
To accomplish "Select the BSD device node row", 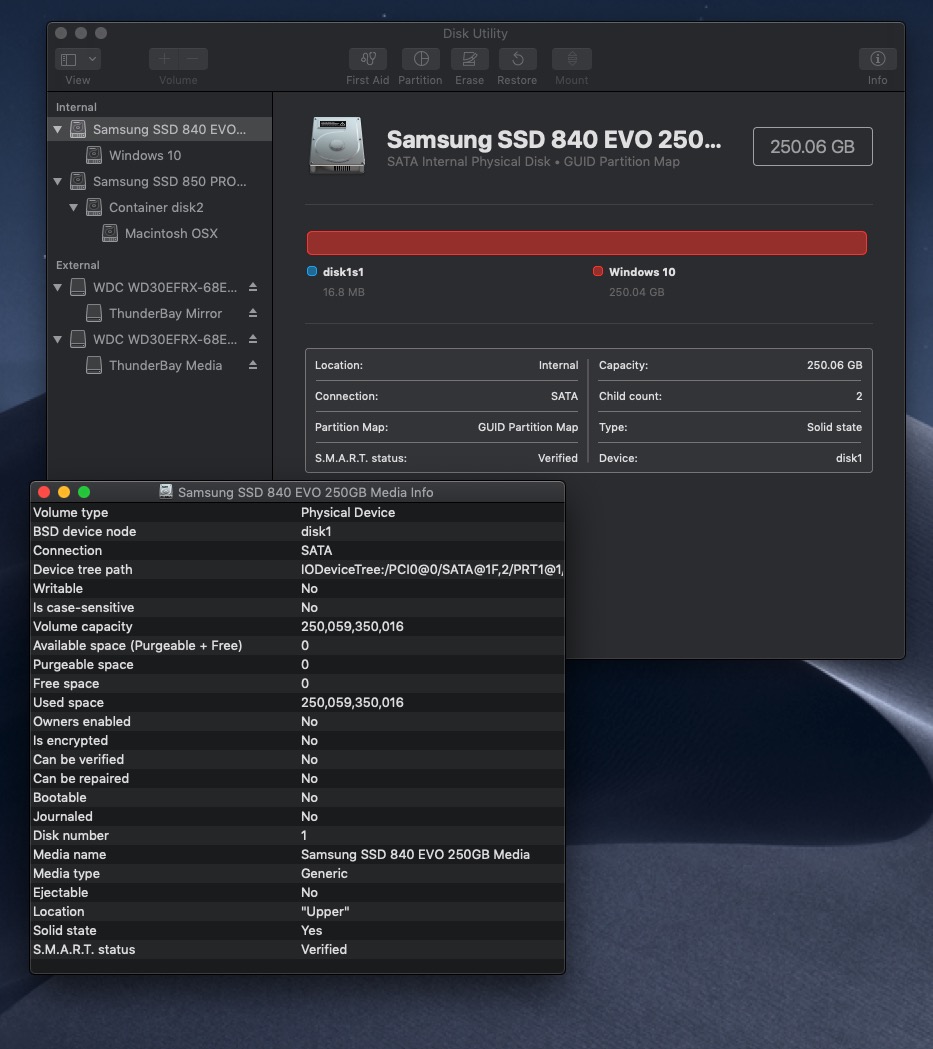I will tap(298, 531).
